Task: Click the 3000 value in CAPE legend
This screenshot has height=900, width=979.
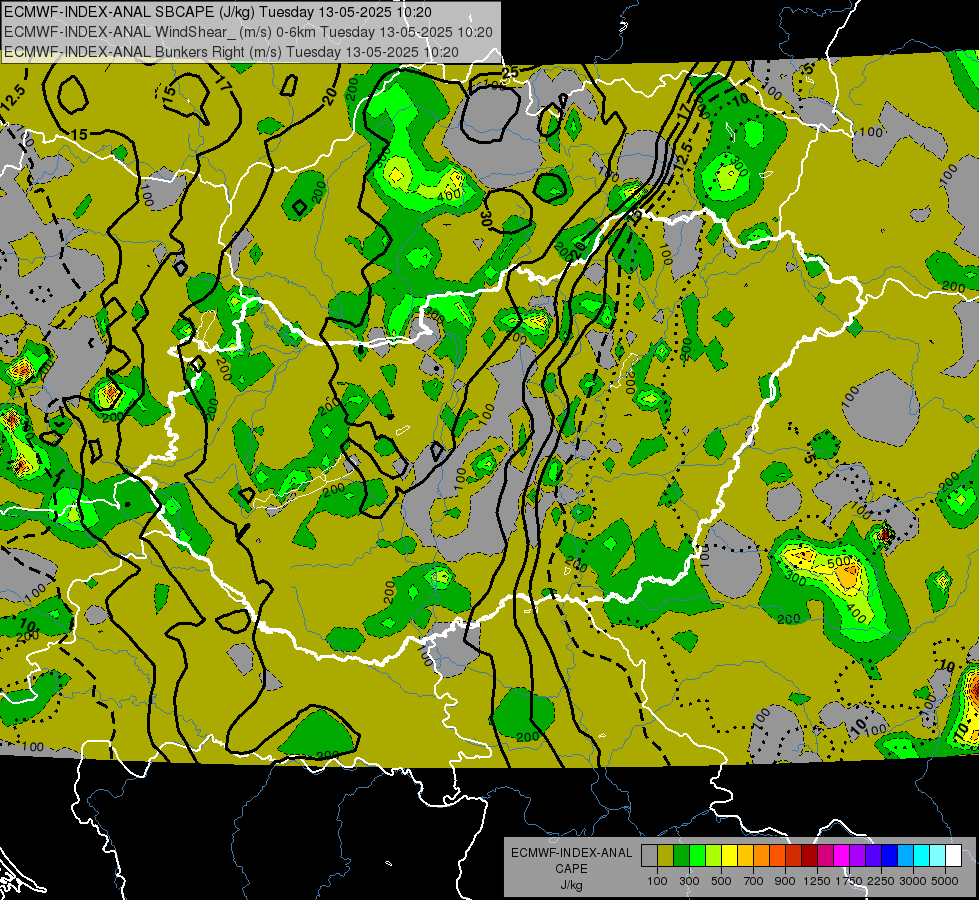Action: tap(913, 881)
